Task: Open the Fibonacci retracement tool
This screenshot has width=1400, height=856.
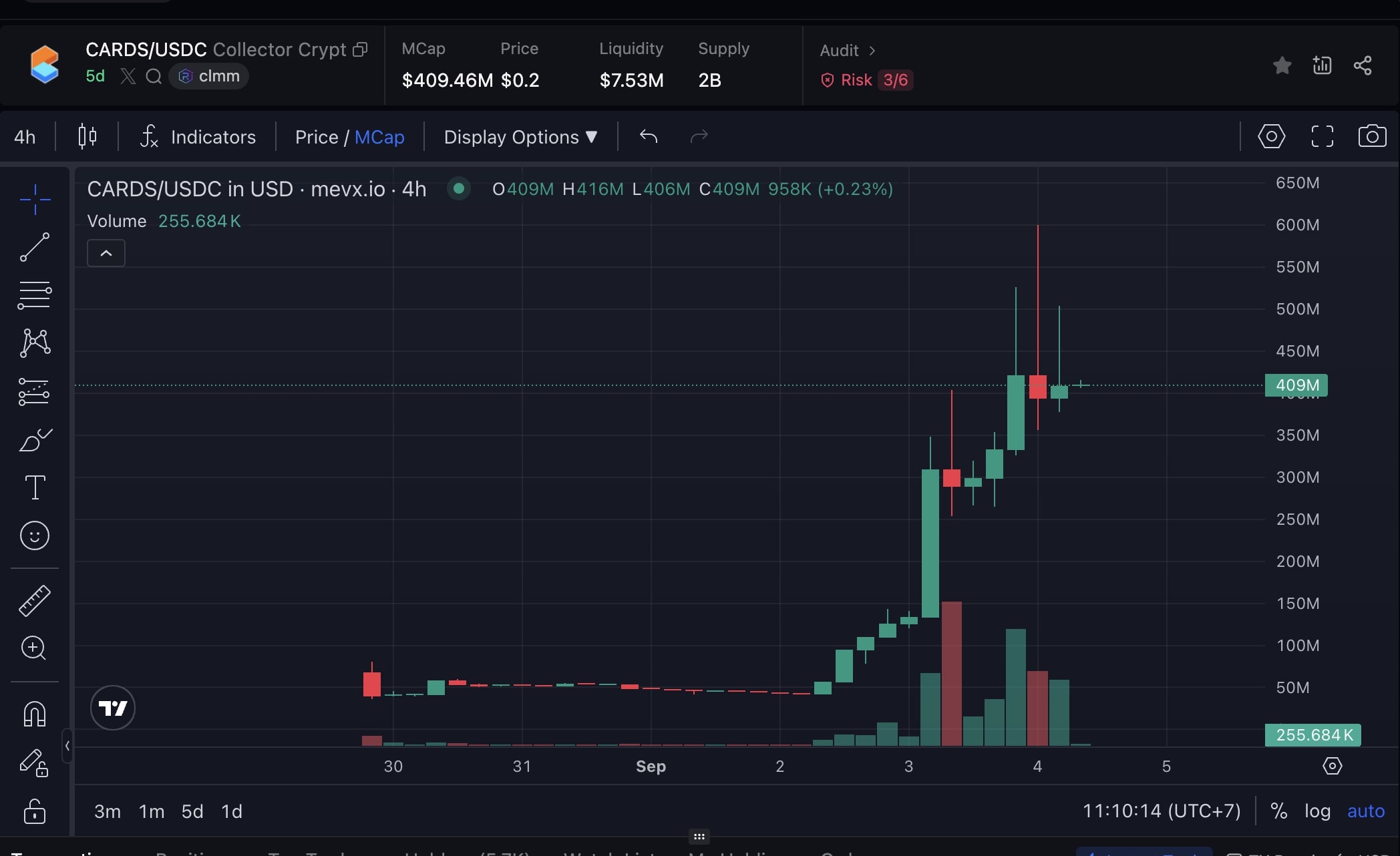Action: (35, 295)
